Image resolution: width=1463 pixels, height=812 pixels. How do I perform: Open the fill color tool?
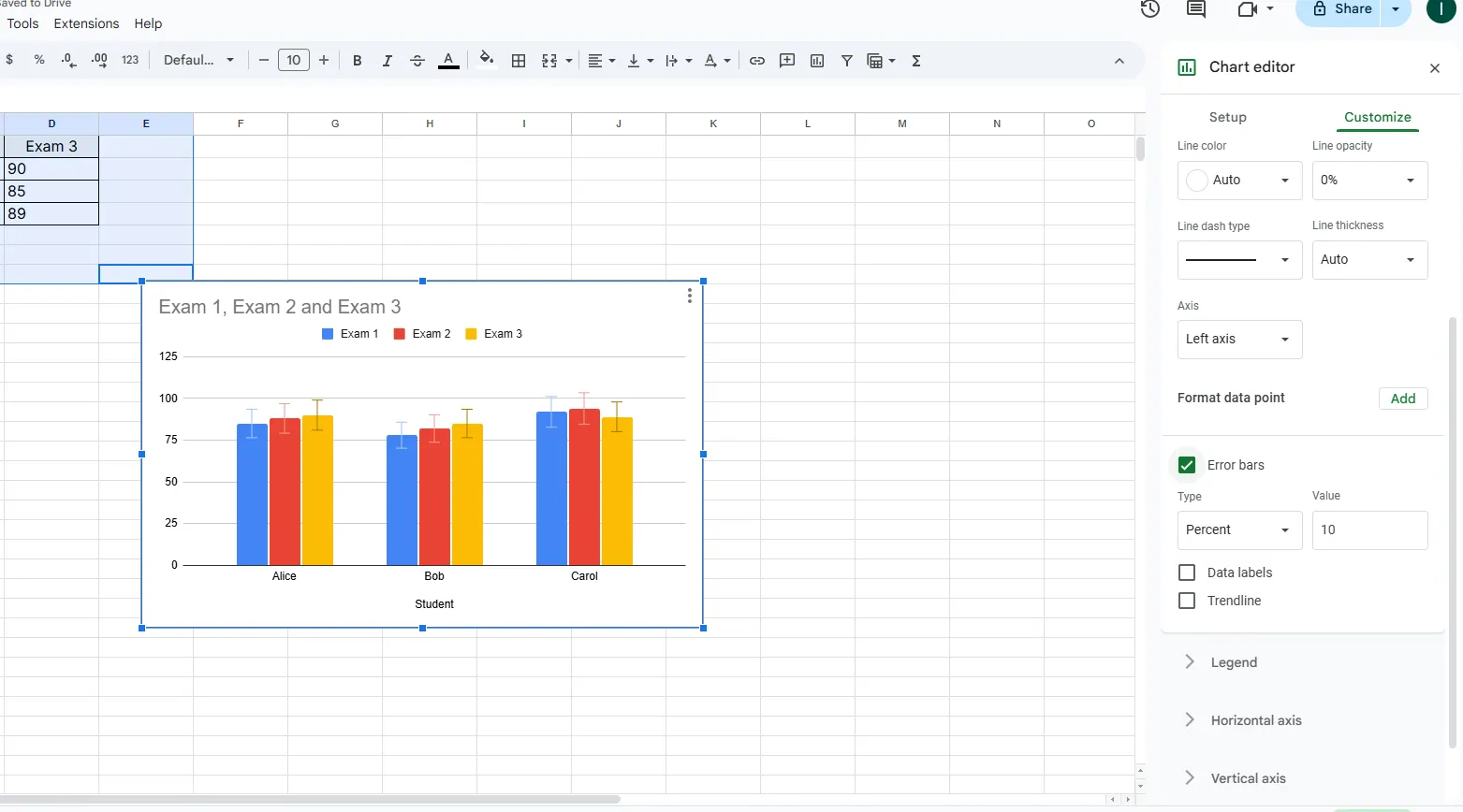[x=486, y=60]
